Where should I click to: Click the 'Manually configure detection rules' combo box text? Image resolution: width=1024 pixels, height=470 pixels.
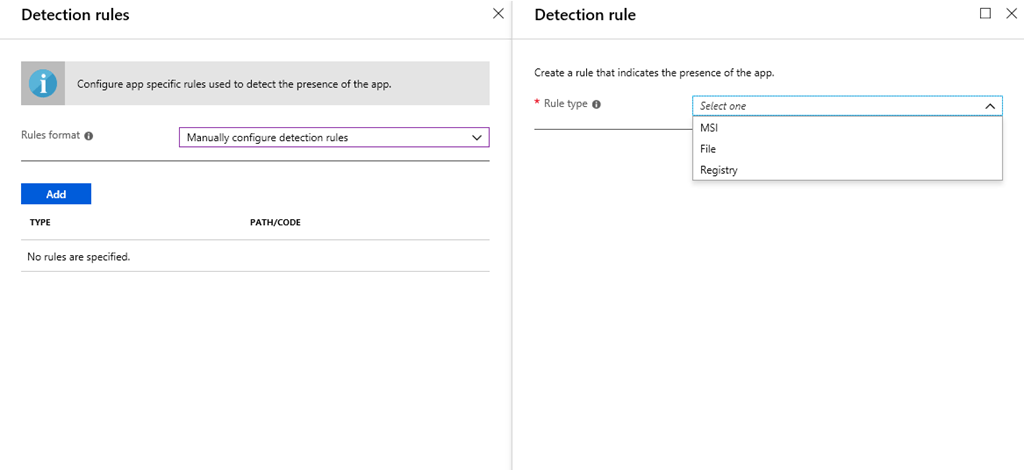pyautogui.click(x=267, y=138)
